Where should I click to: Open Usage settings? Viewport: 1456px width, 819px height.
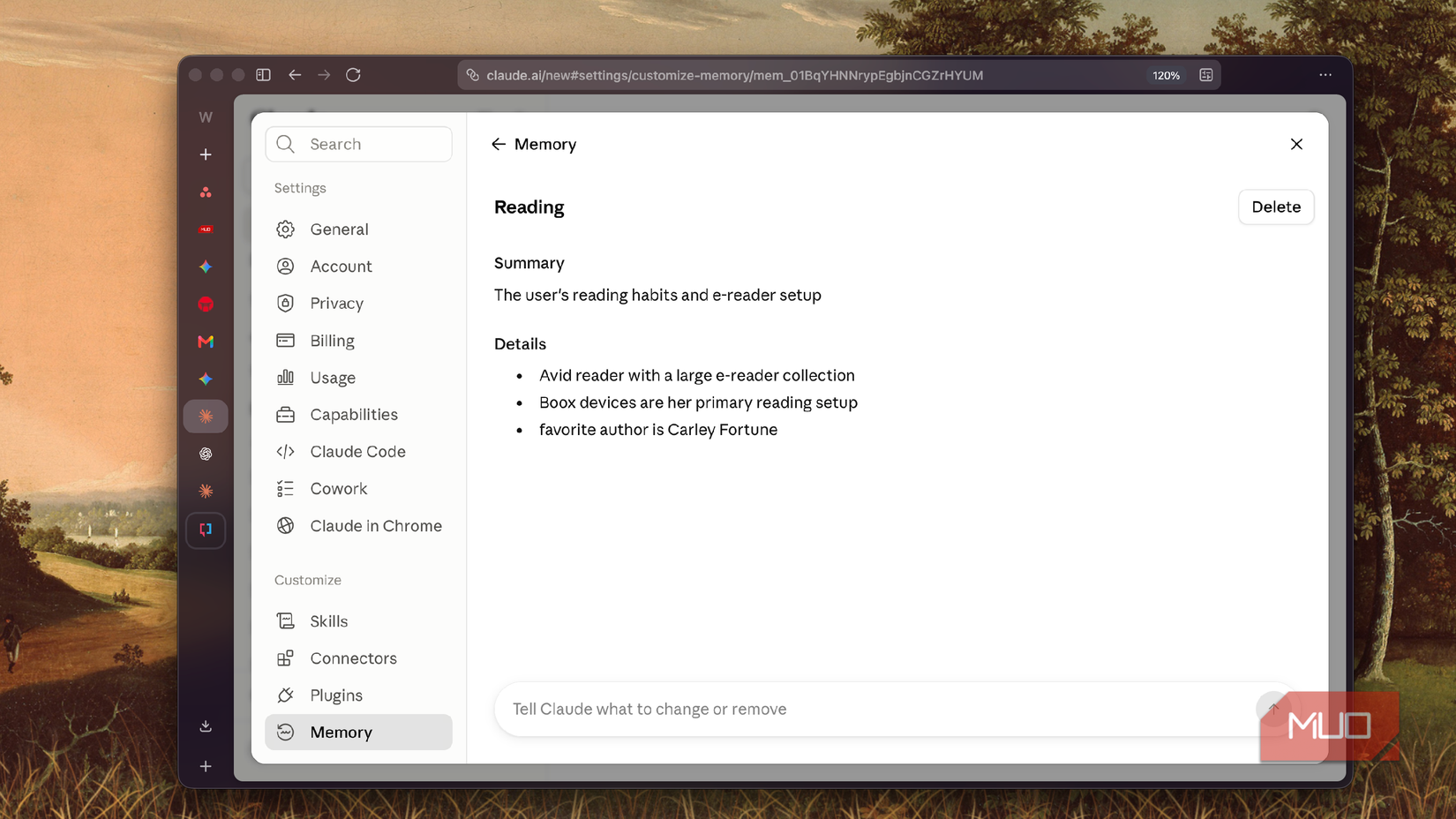[x=358, y=378]
